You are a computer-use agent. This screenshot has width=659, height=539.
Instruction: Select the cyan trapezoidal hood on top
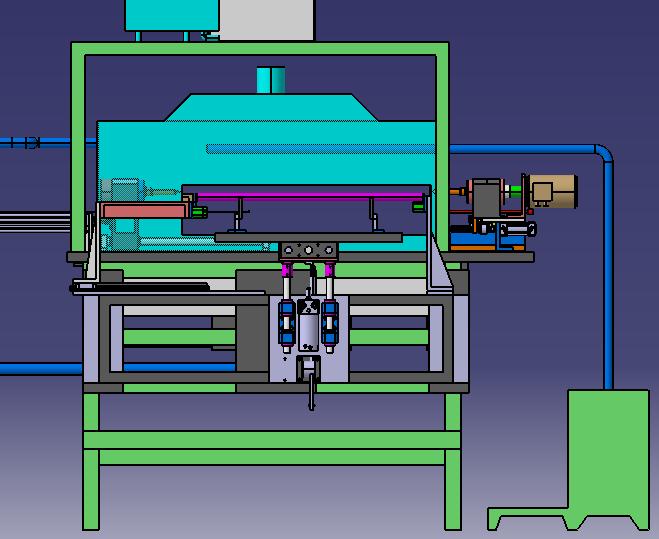point(270,108)
